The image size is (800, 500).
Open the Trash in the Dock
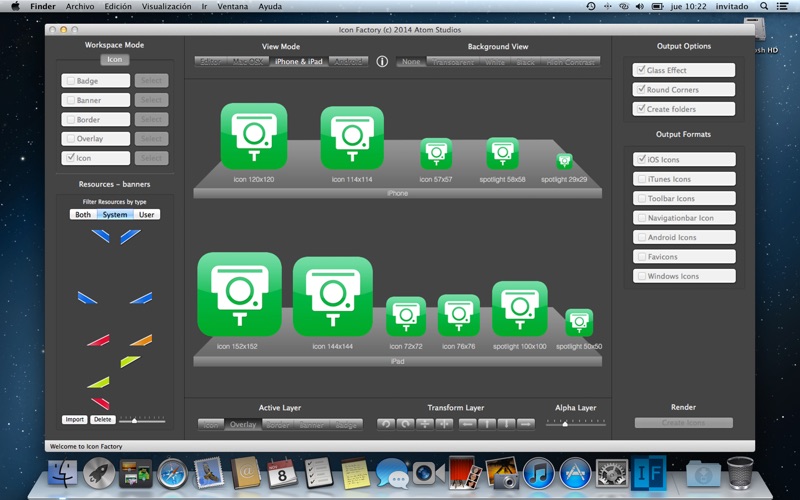740,473
